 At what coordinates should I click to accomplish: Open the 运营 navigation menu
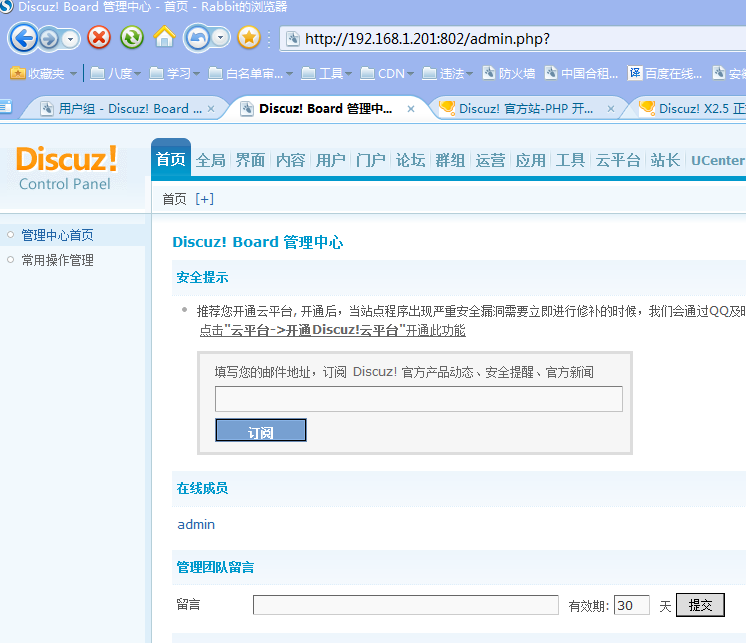[x=491, y=160]
